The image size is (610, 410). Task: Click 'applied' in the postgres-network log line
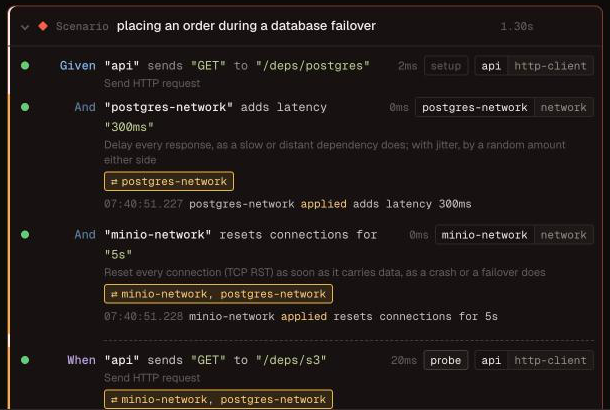point(323,204)
